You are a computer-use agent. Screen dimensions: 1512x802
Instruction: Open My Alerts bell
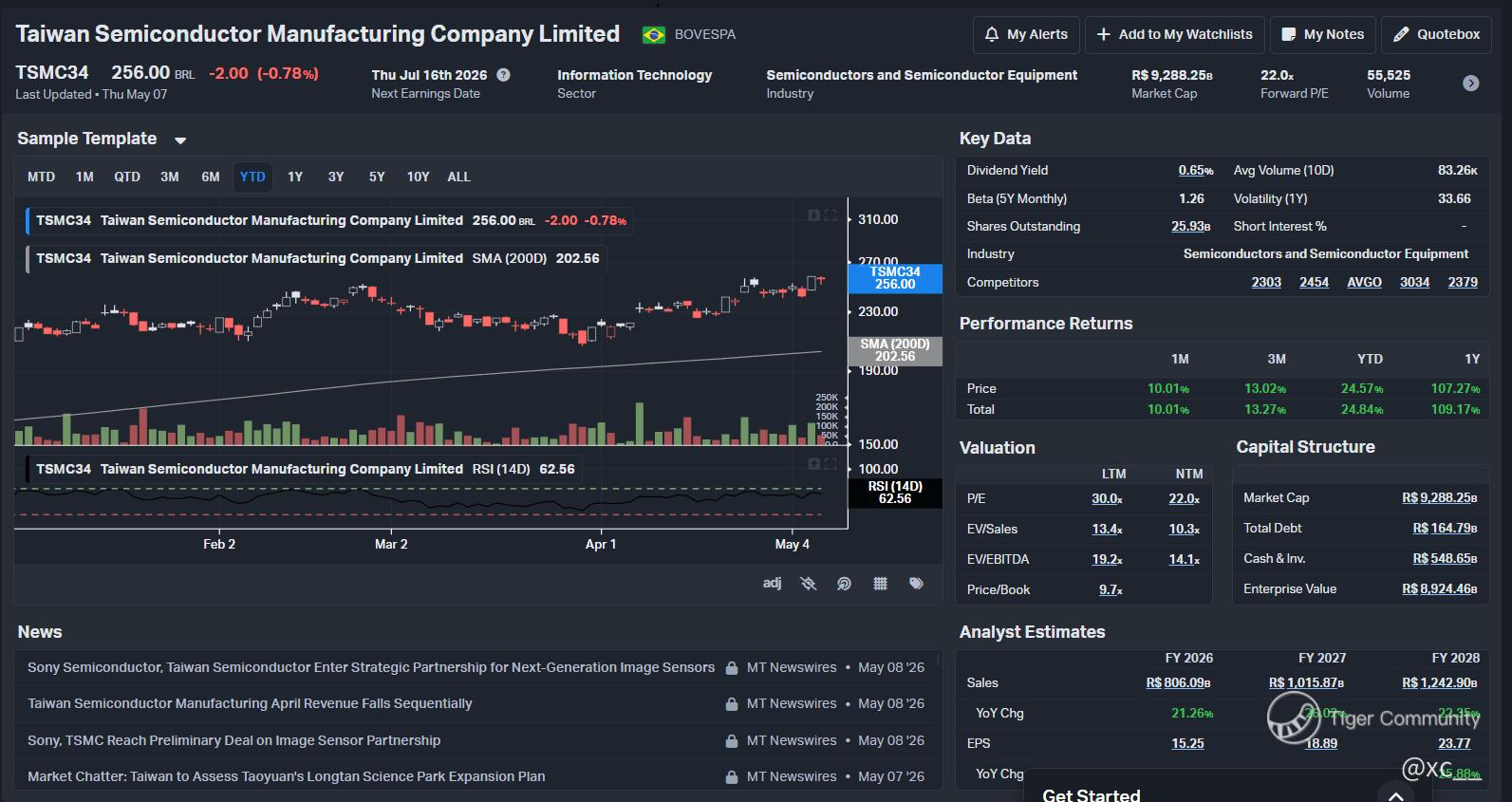pos(1025,34)
